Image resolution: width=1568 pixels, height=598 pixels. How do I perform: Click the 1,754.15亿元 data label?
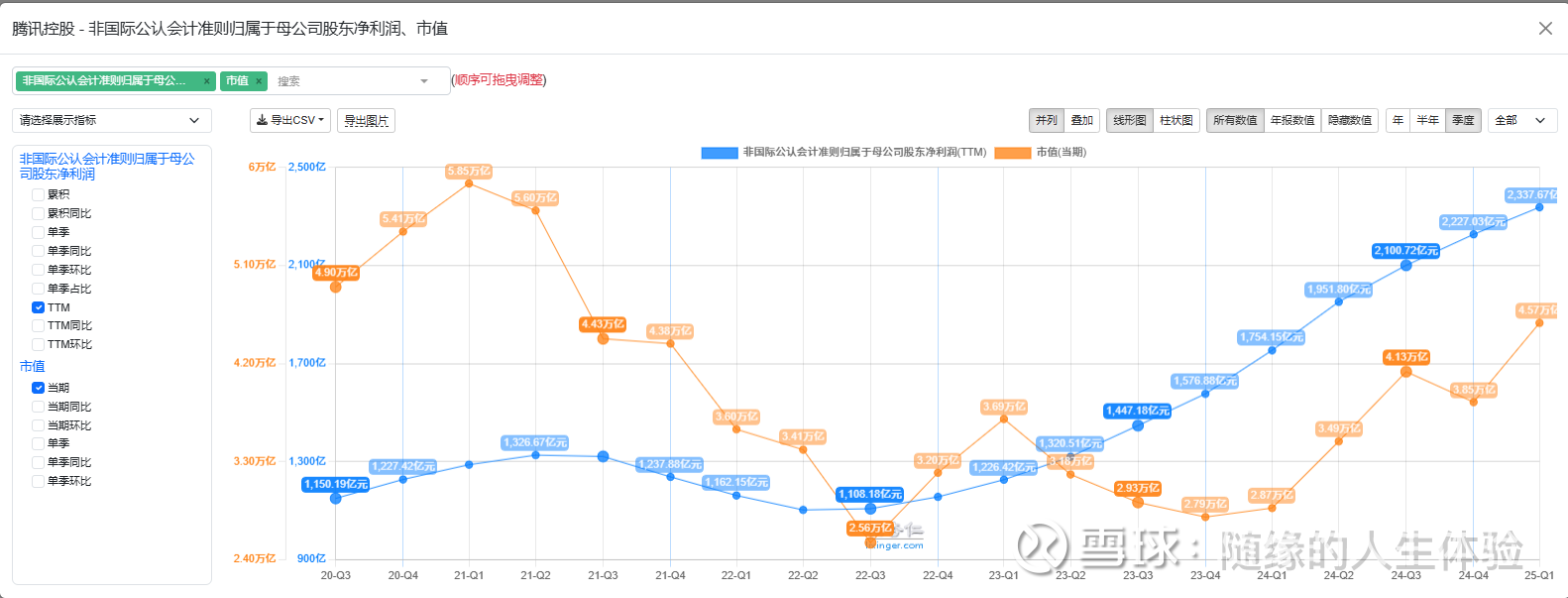pos(1272,337)
